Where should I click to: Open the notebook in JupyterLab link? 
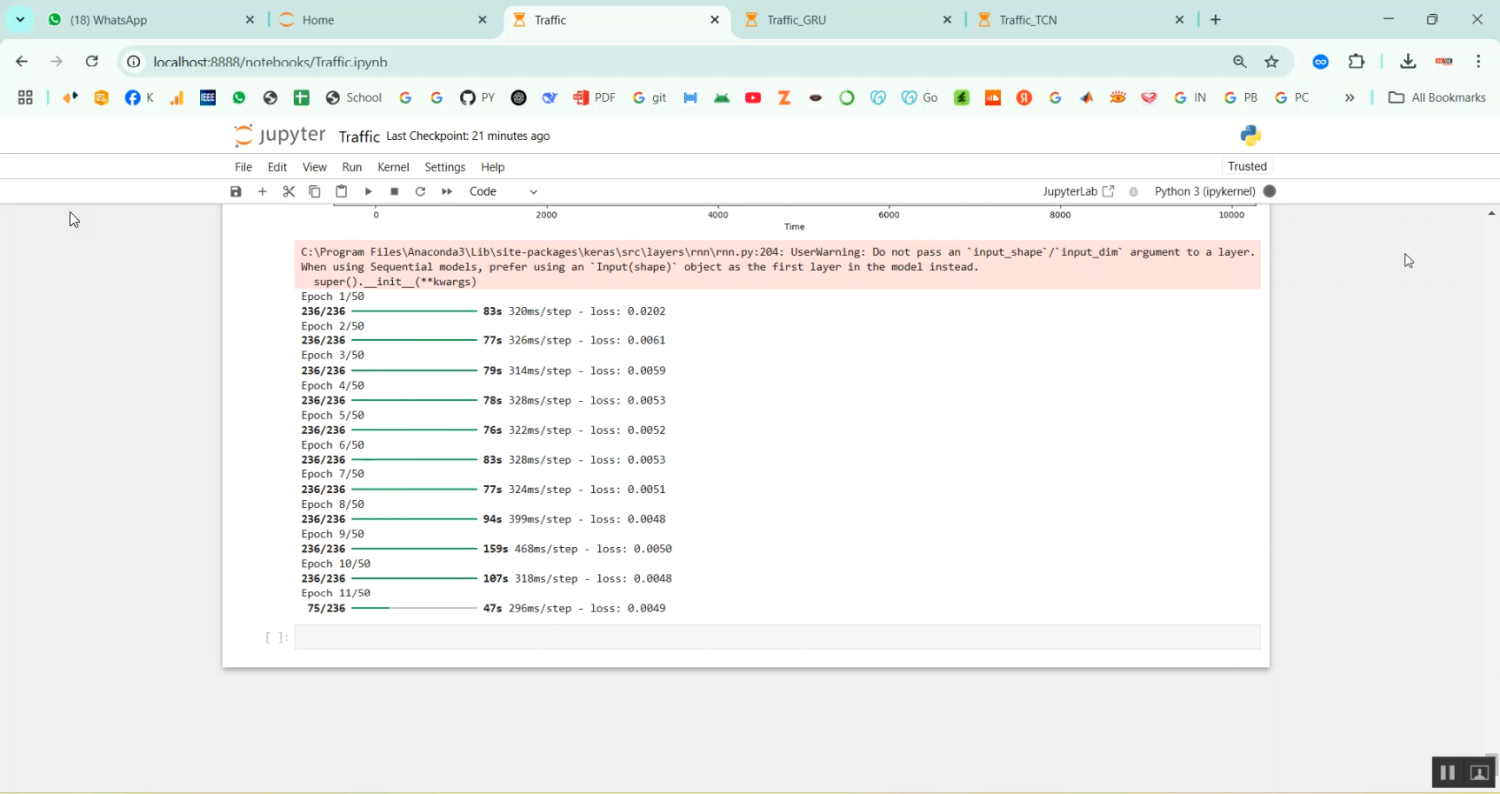(x=1078, y=191)
